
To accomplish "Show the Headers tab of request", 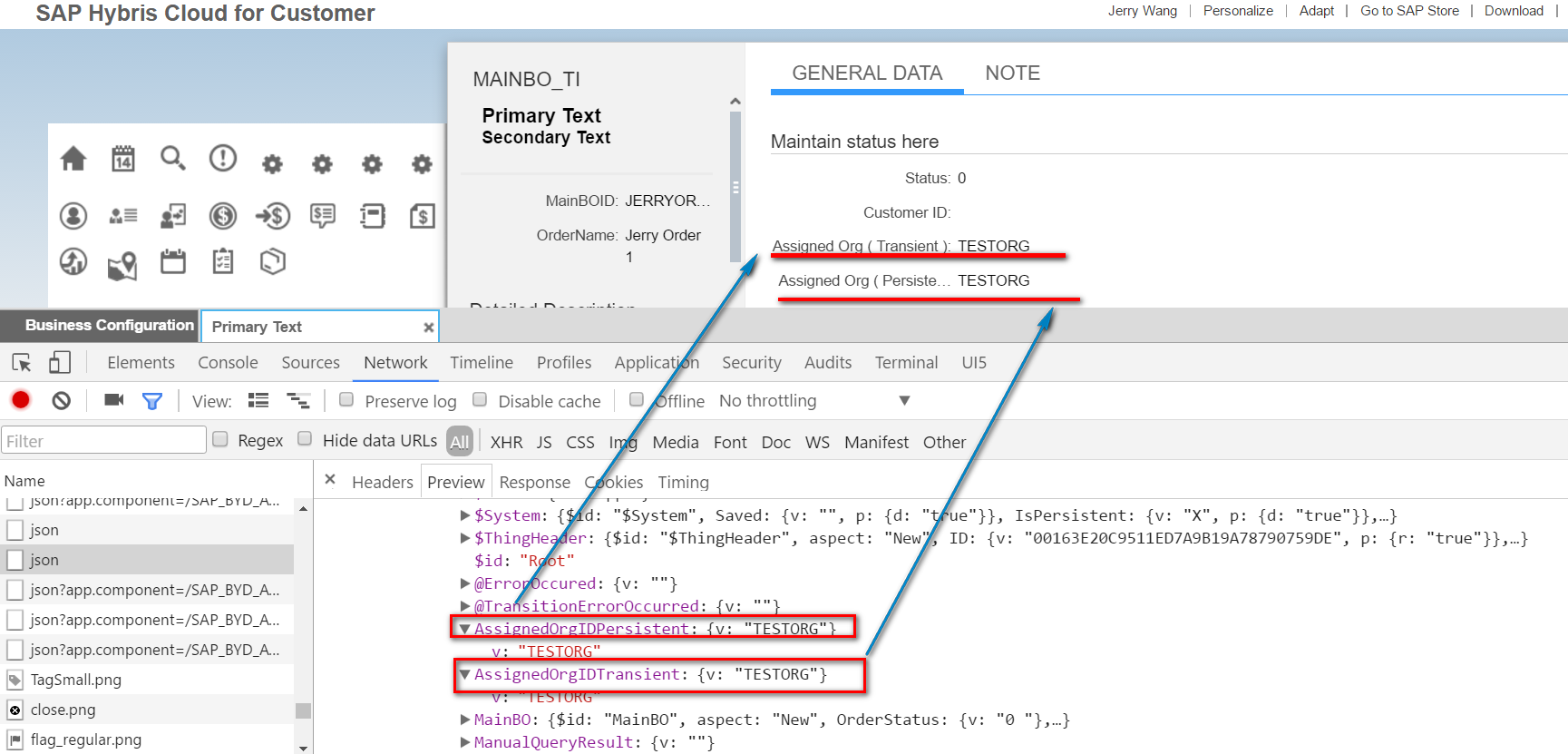I will pyautogui.click(x=382, y=483).
